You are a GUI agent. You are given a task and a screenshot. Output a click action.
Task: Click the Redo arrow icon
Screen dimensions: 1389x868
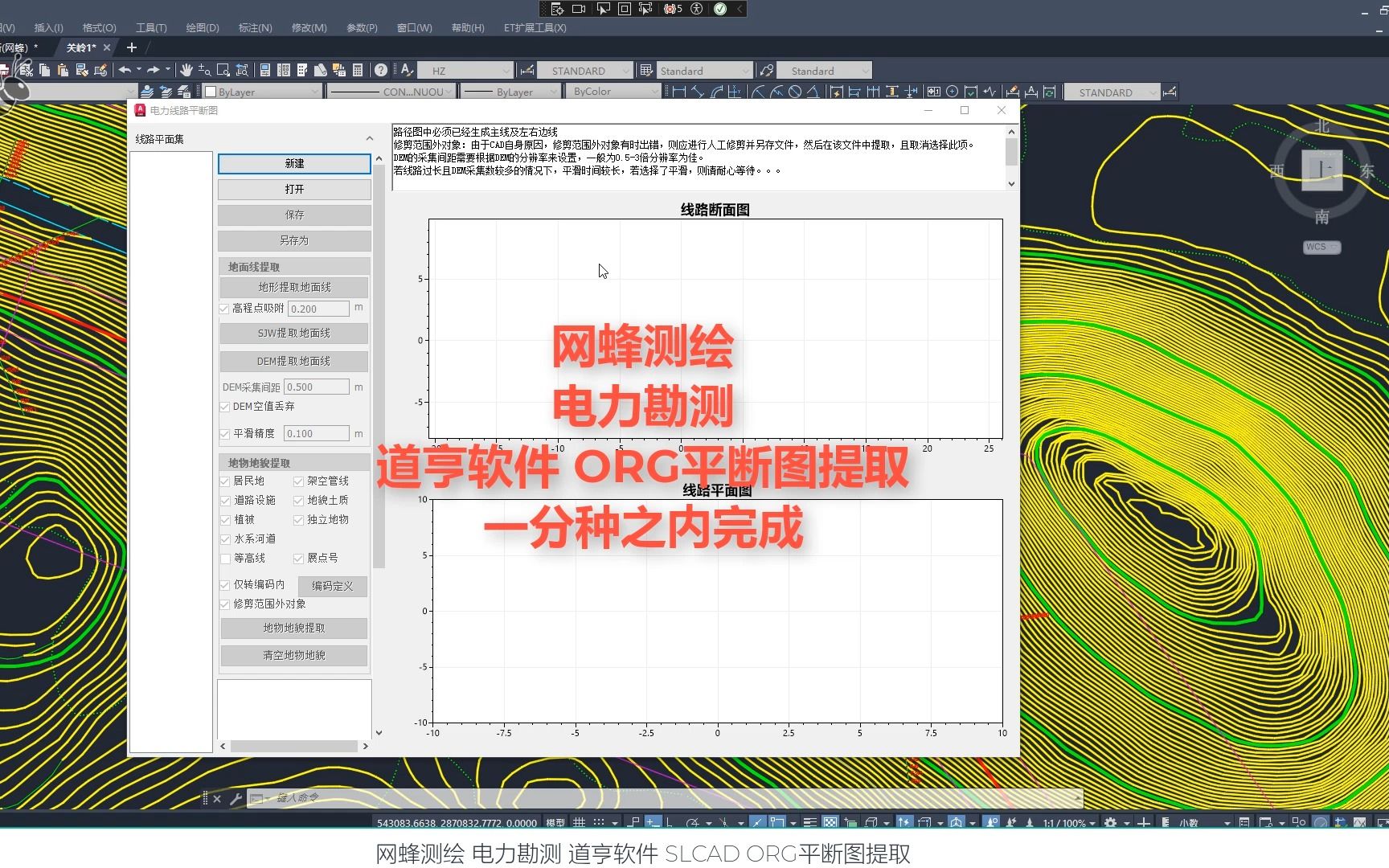click(153, 70)
